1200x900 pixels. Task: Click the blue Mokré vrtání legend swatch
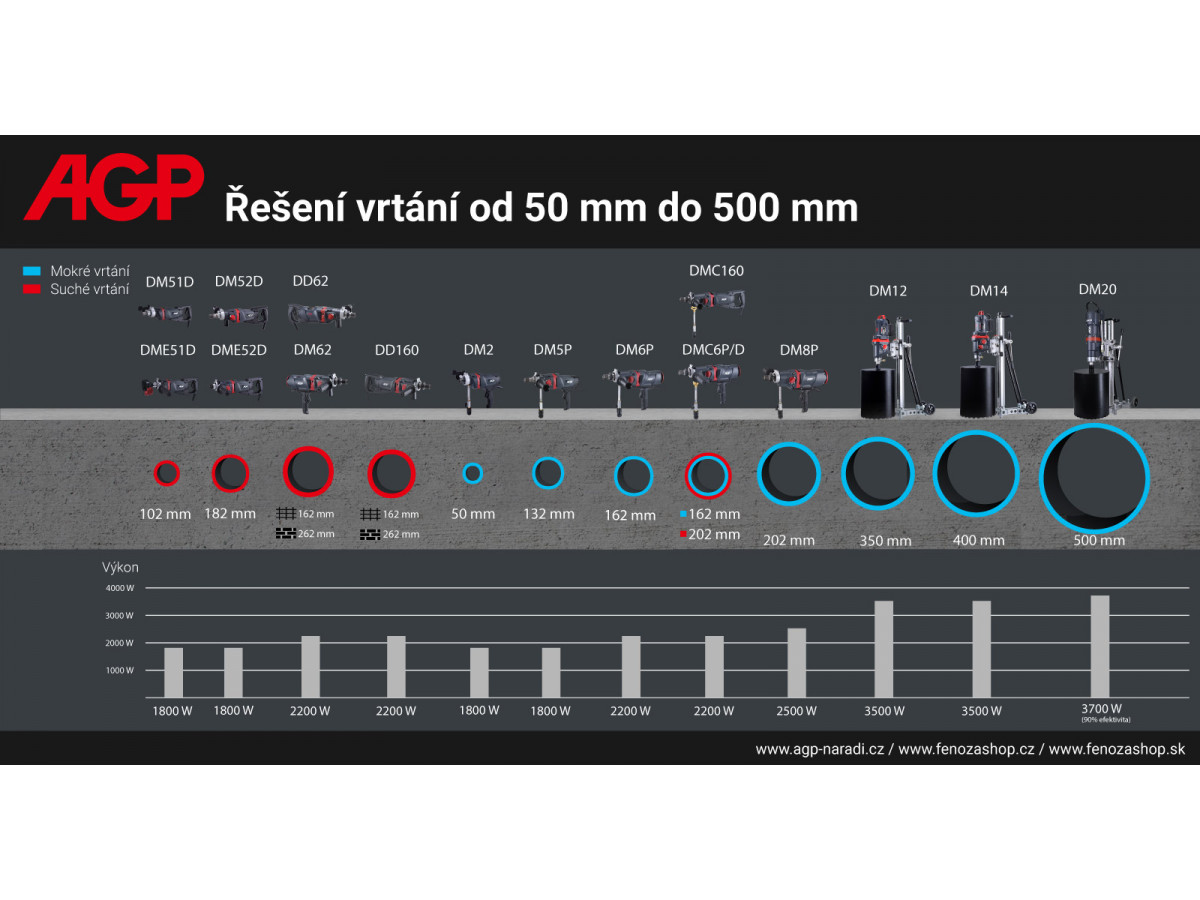(x=31, y=271)
